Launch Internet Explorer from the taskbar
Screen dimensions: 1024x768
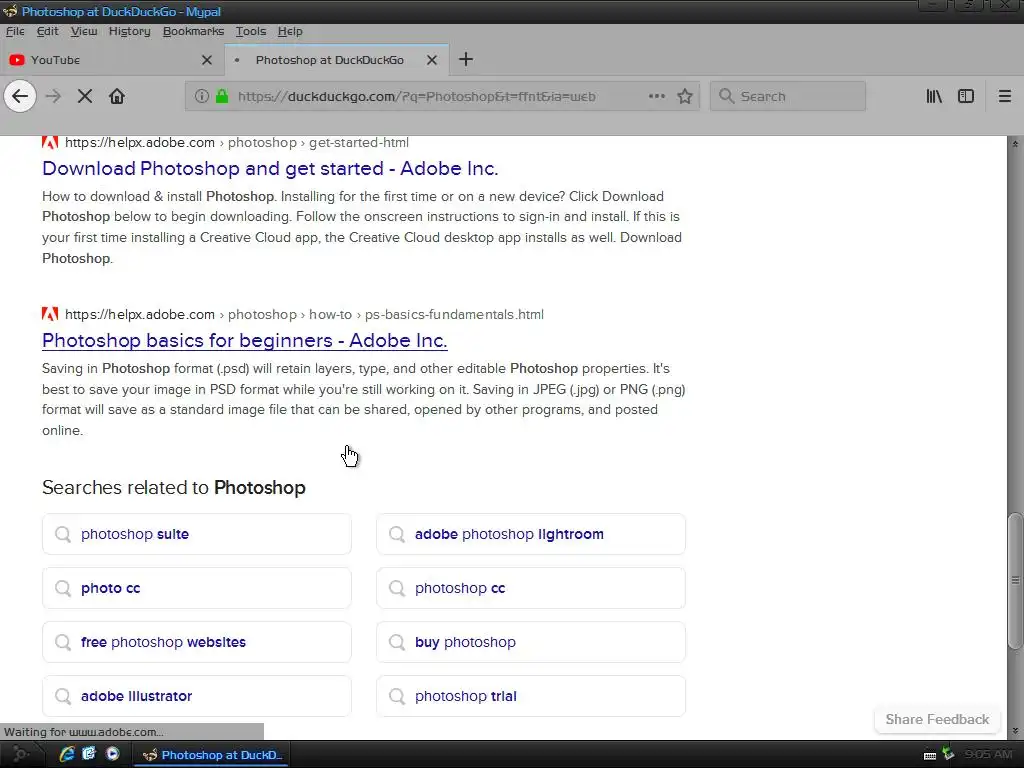(67, 754)
